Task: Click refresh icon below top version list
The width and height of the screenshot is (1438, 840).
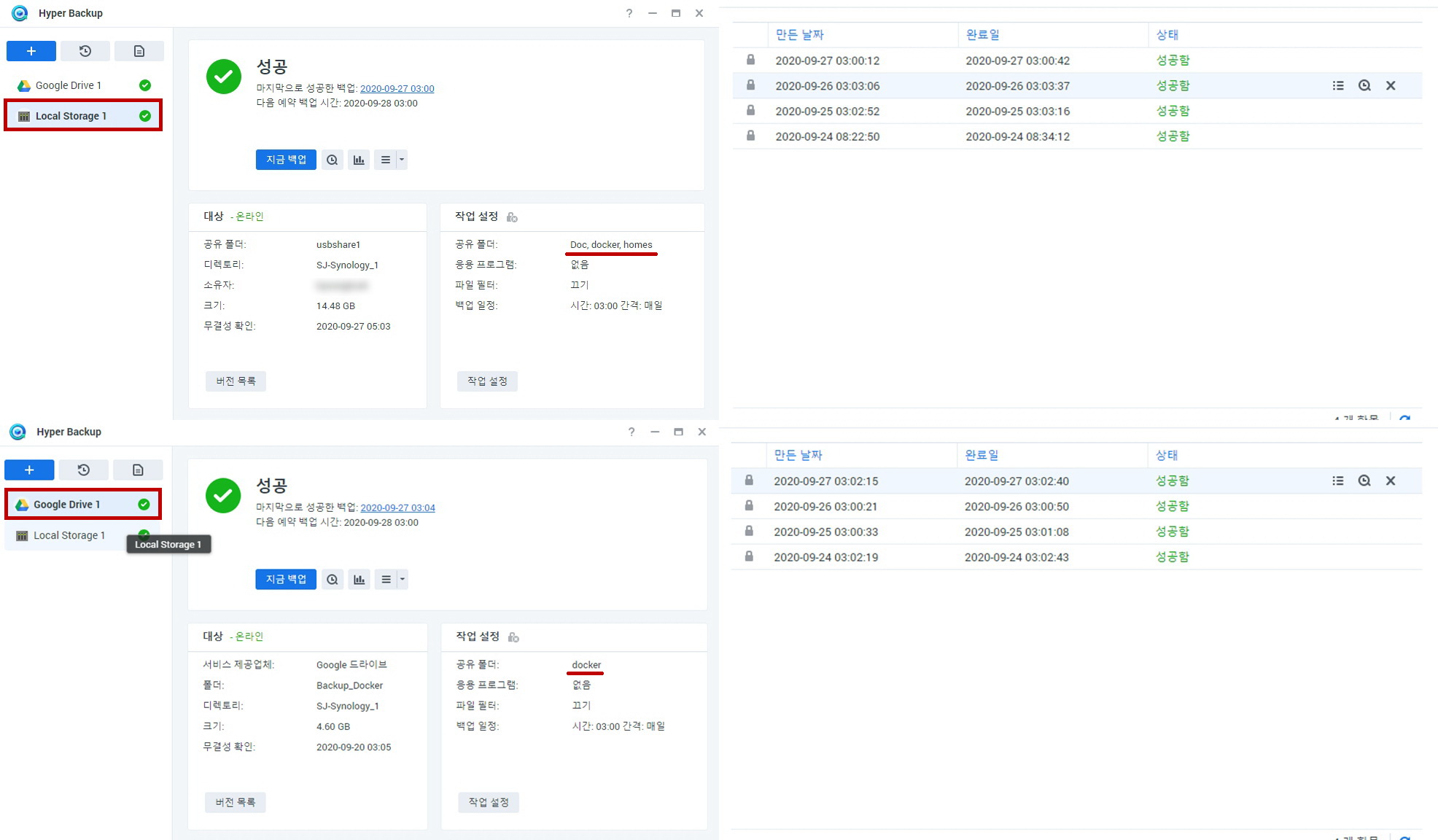Action: [x=1405, y=419]
